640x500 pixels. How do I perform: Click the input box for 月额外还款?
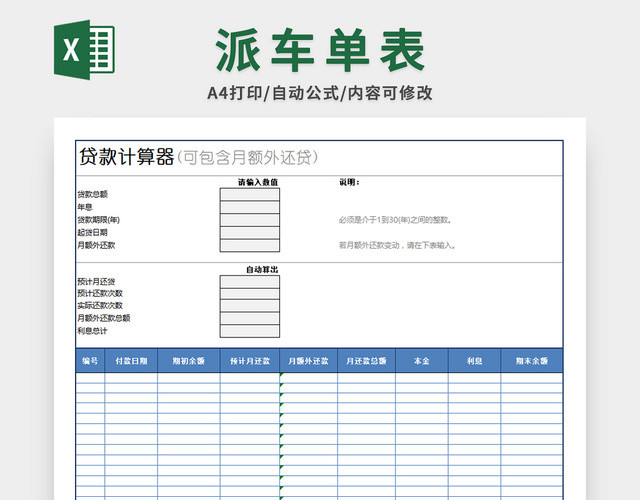click(250, 245)
